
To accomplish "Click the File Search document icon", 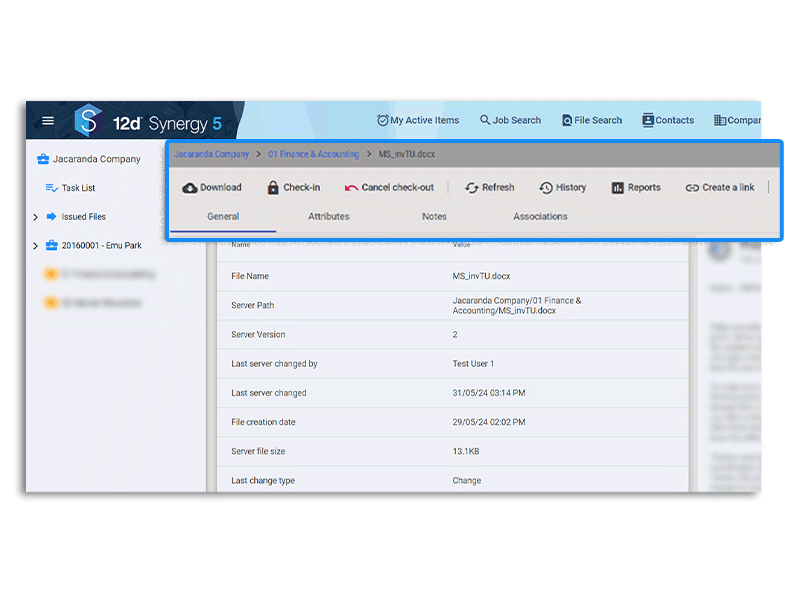I will [x=567, y=120].
